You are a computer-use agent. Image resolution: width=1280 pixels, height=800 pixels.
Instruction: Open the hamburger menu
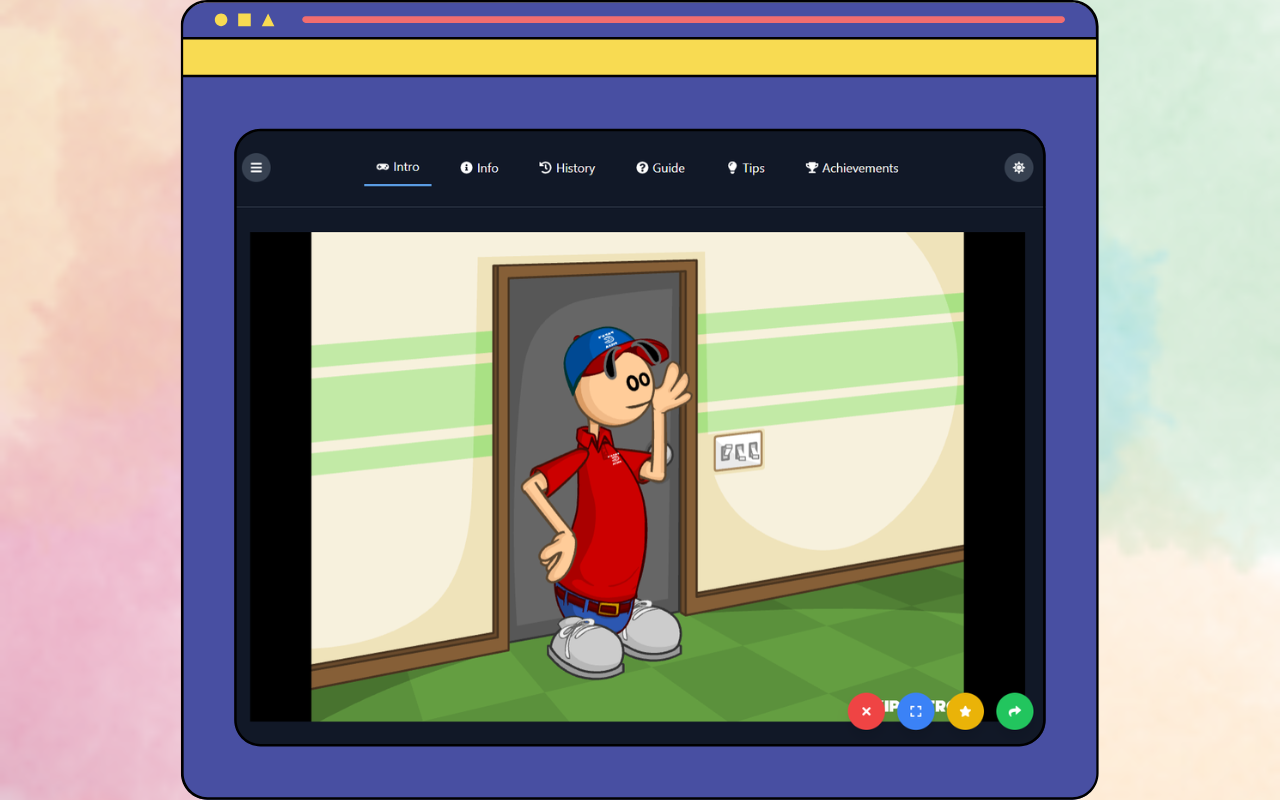tap(256, 167)
